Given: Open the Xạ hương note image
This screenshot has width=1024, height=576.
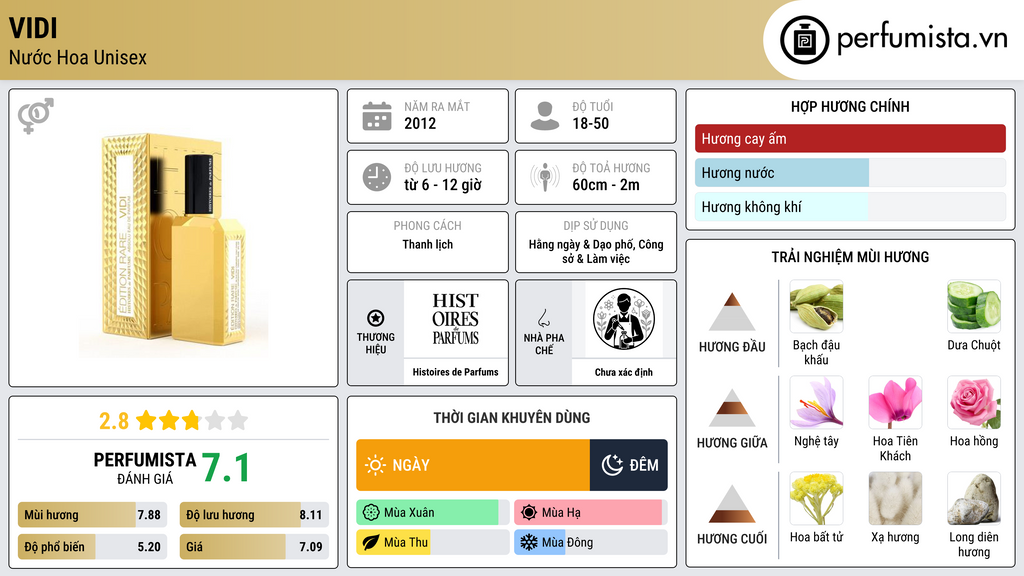Looking at the screenshot, I should click(x=895, y=499).
